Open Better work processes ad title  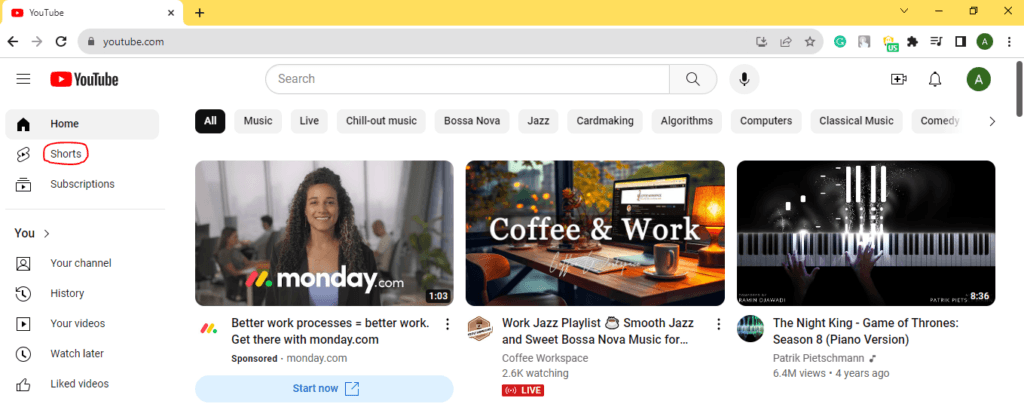[x=330, y=332]
